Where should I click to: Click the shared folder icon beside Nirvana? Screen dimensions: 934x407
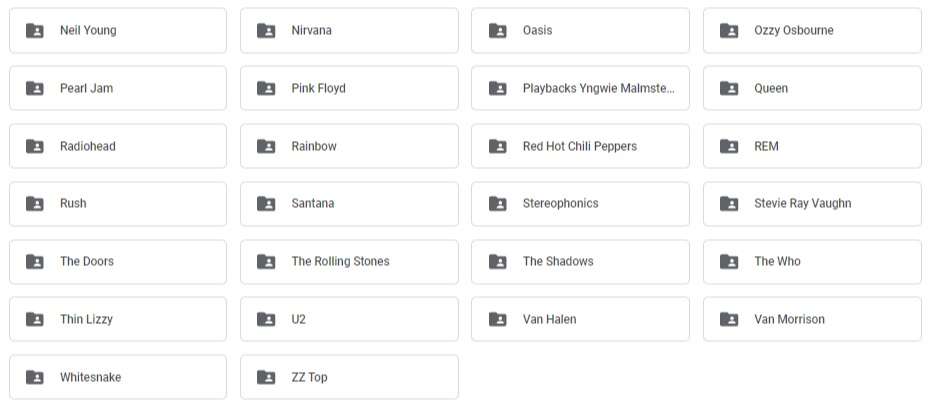pos(266,30)
